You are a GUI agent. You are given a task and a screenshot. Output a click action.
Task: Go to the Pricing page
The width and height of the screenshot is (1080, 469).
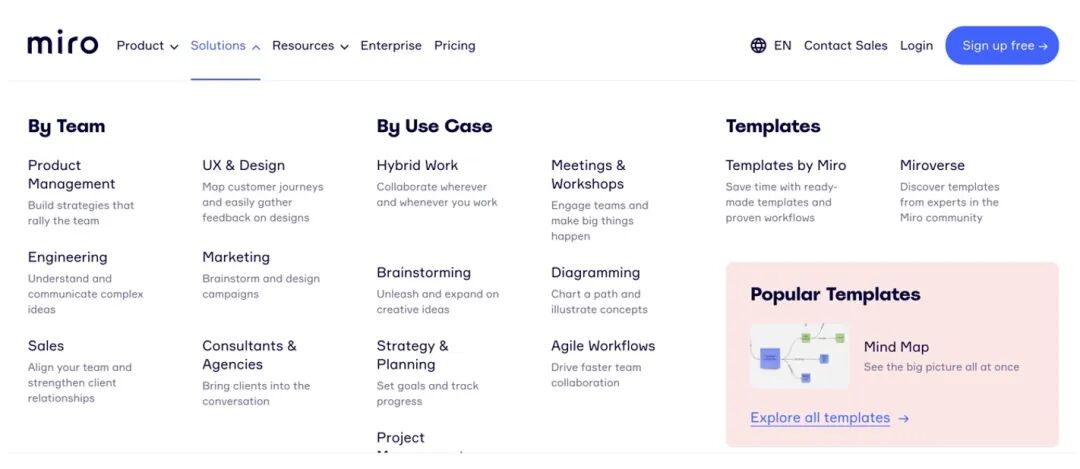coord(454,45)
